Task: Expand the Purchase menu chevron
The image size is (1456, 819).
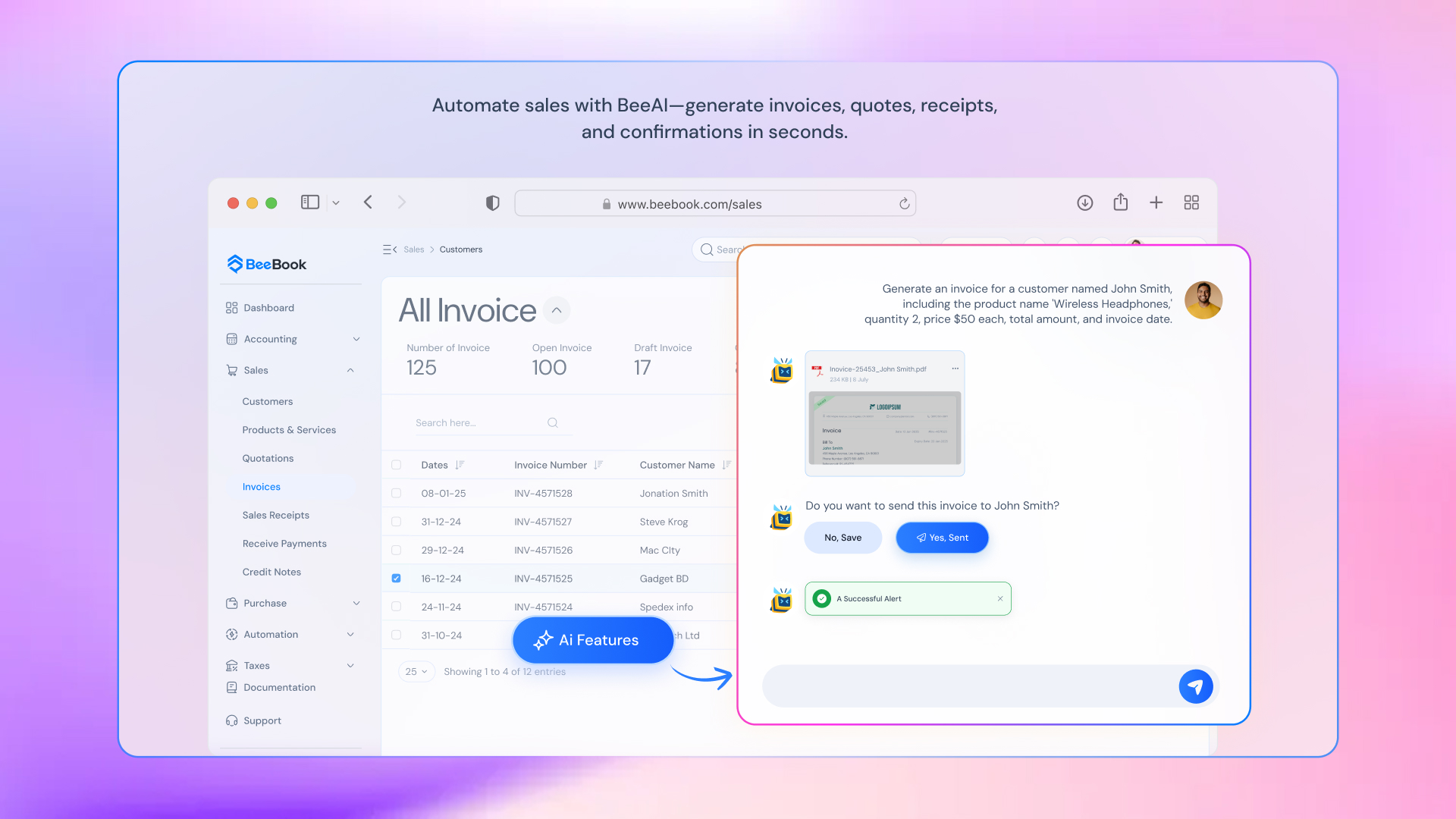Action: (x=356, y=604)
